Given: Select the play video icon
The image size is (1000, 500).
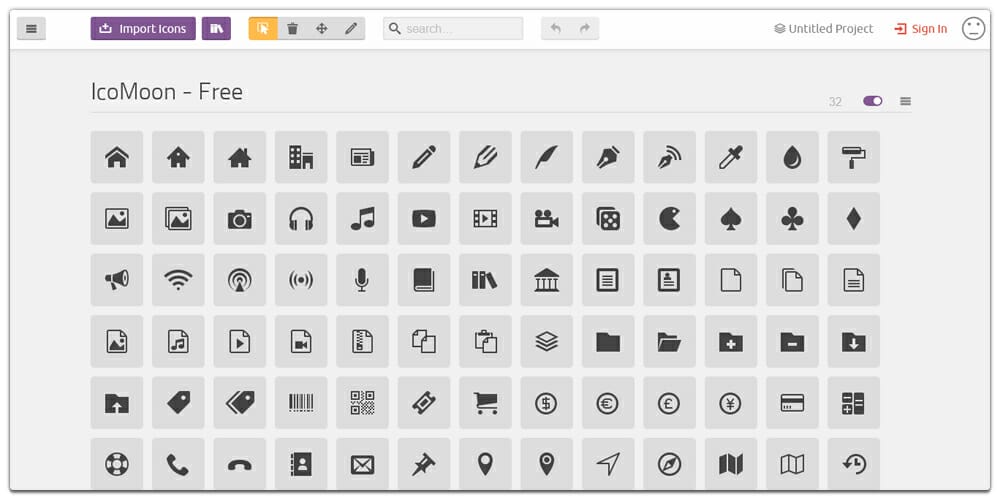Looking at the screenshot, I should pos(423,219).
